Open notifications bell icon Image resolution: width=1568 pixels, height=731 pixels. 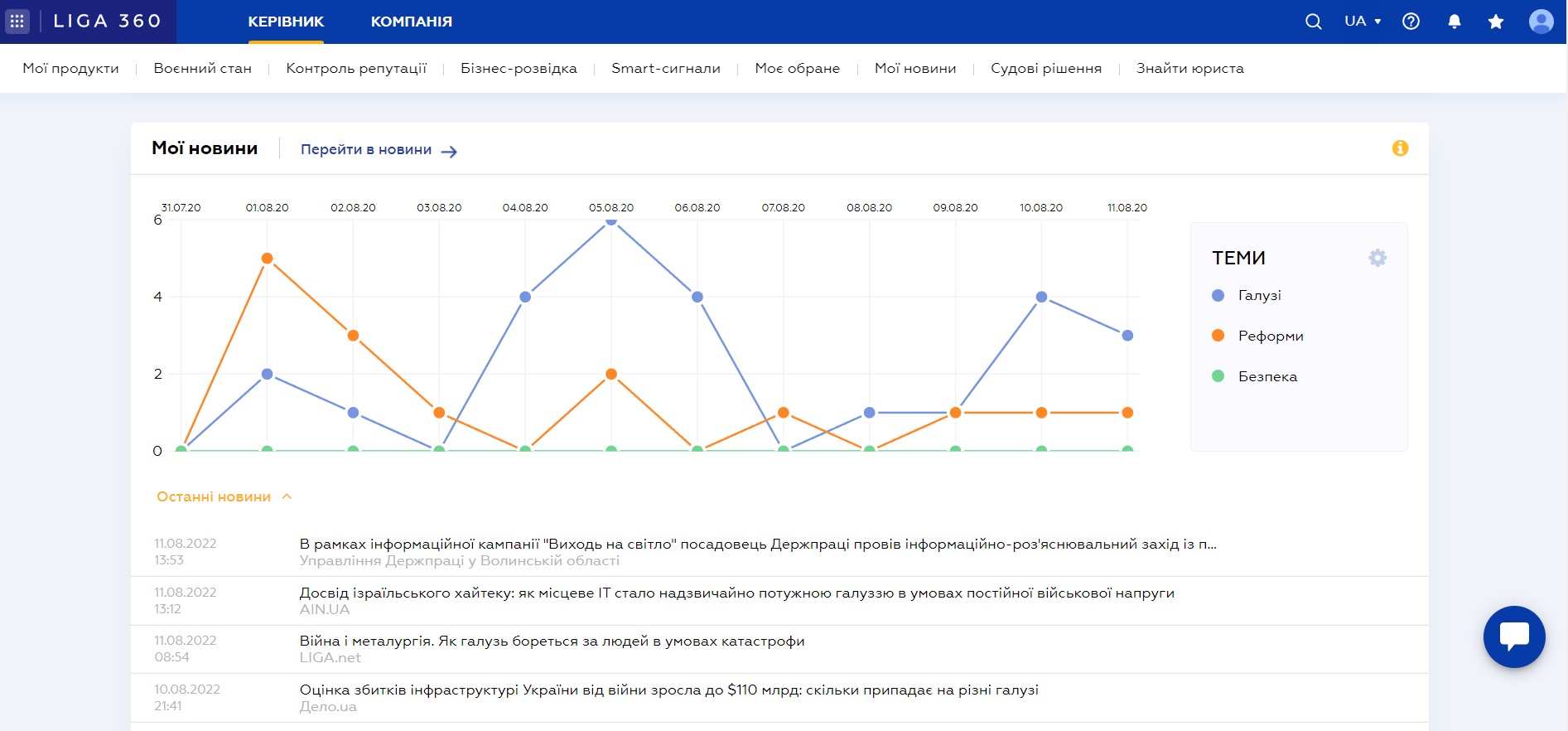coord(1454,22)
